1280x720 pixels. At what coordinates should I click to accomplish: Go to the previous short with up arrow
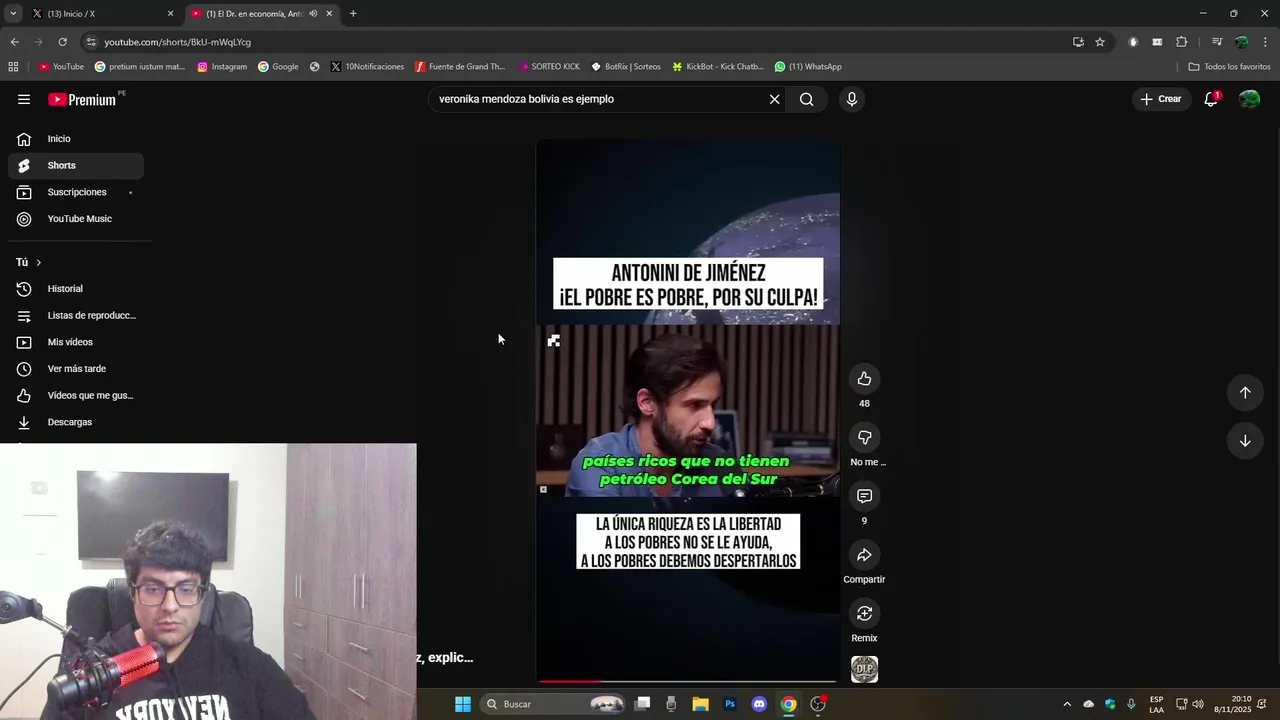coord(1245,393)
